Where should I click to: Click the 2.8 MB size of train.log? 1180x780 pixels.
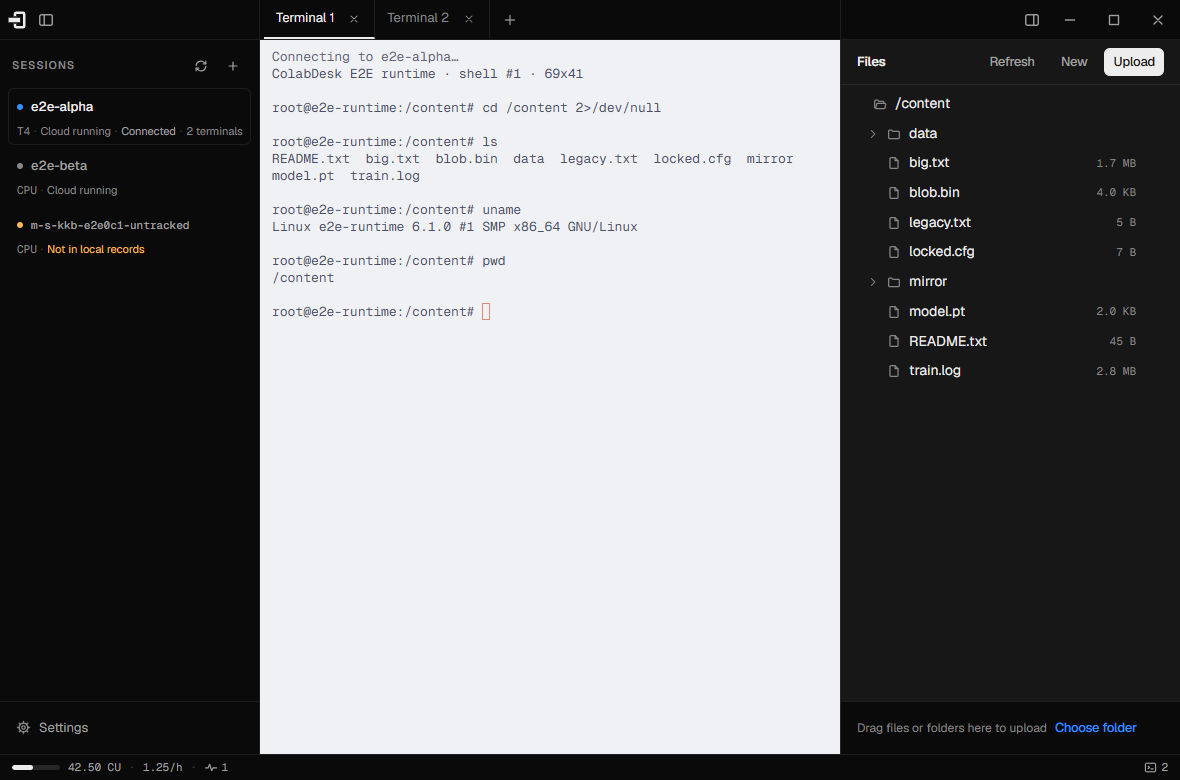pyautogui.click(x=1116, y=371)
